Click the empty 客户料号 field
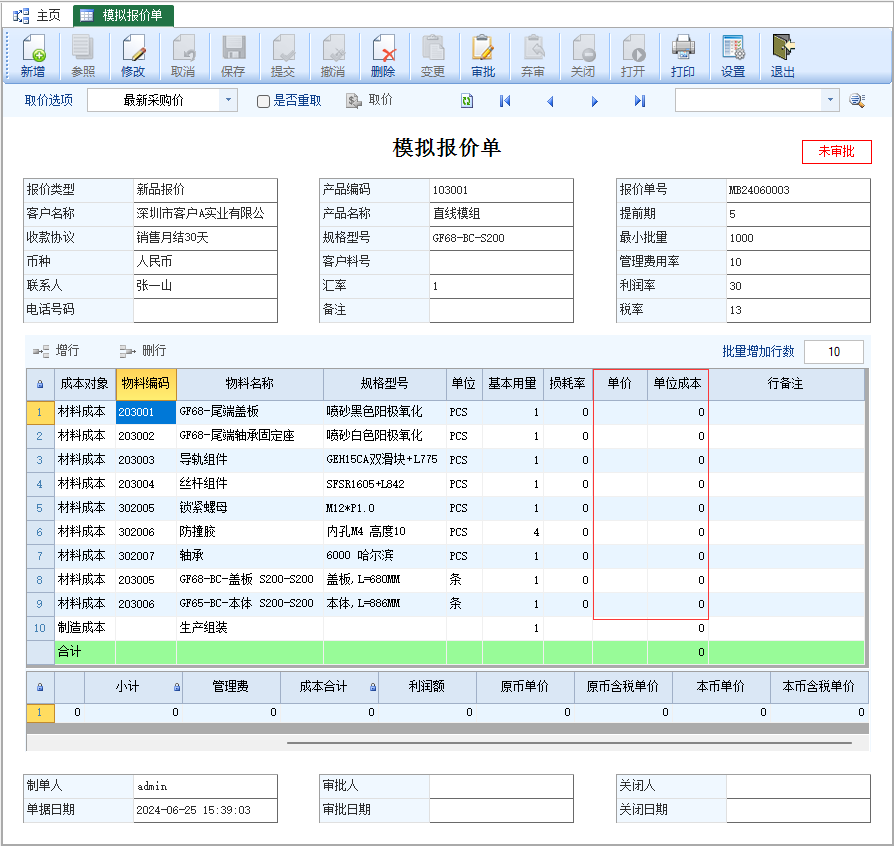Image resolution: width=894 pixels, height=846 pixels. tap(501, 262)
